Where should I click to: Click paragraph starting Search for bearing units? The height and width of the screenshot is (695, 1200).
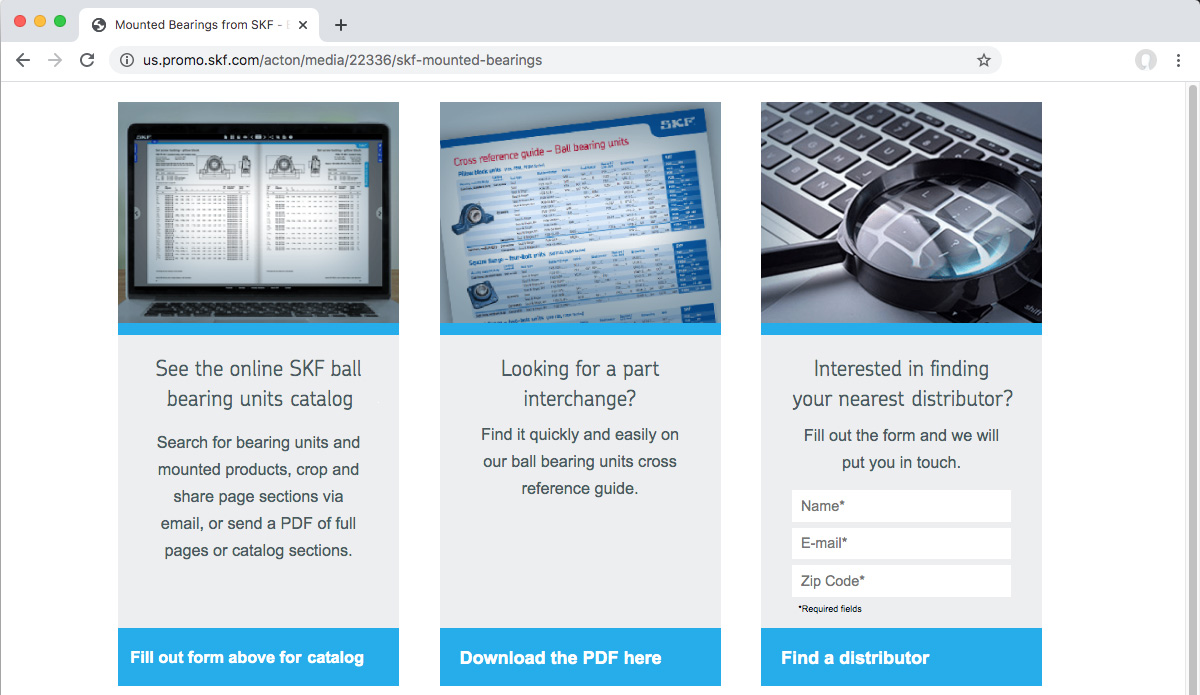258,496
